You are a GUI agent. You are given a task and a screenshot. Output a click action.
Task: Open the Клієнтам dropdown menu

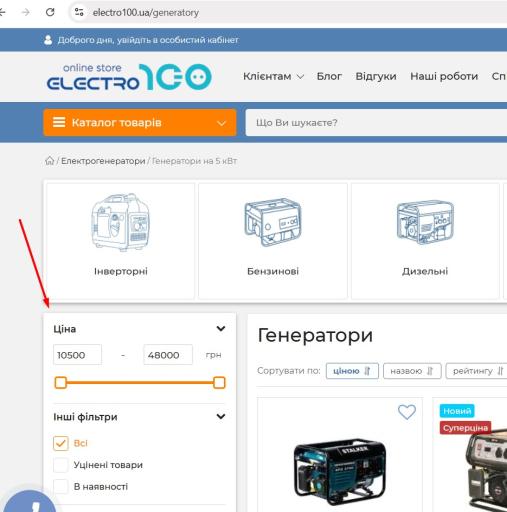coord(273,76)
